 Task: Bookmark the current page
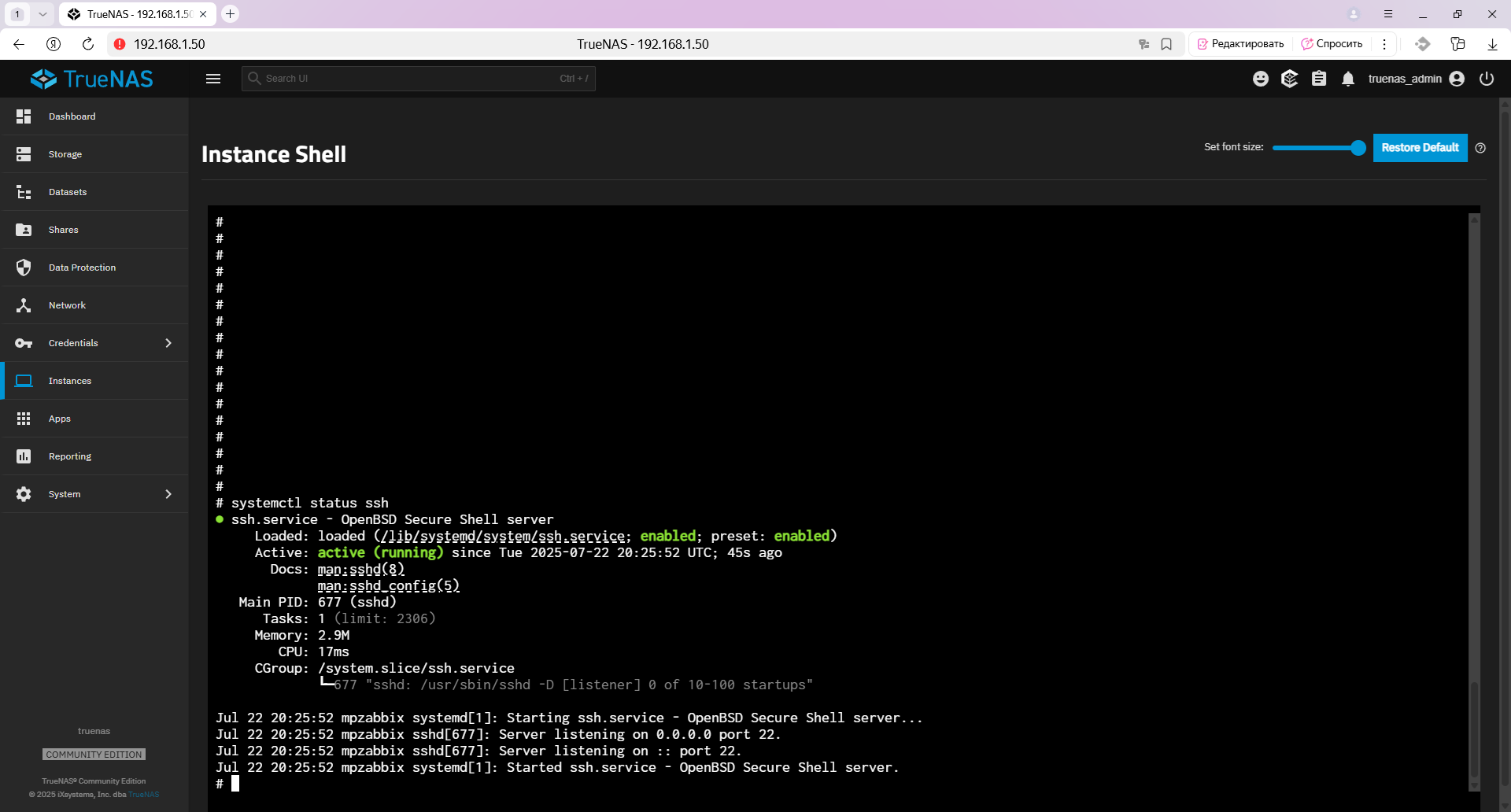tap(1166, 44)
